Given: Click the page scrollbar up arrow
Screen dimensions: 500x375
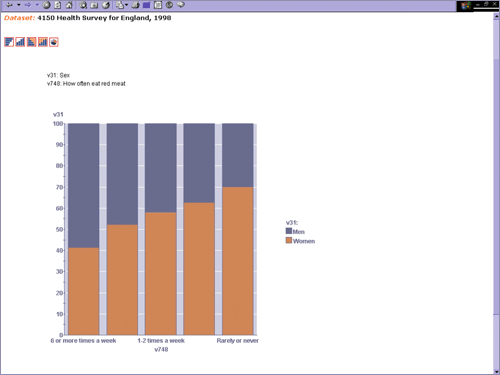Looking at the screenshot, I should pos(496,16).
